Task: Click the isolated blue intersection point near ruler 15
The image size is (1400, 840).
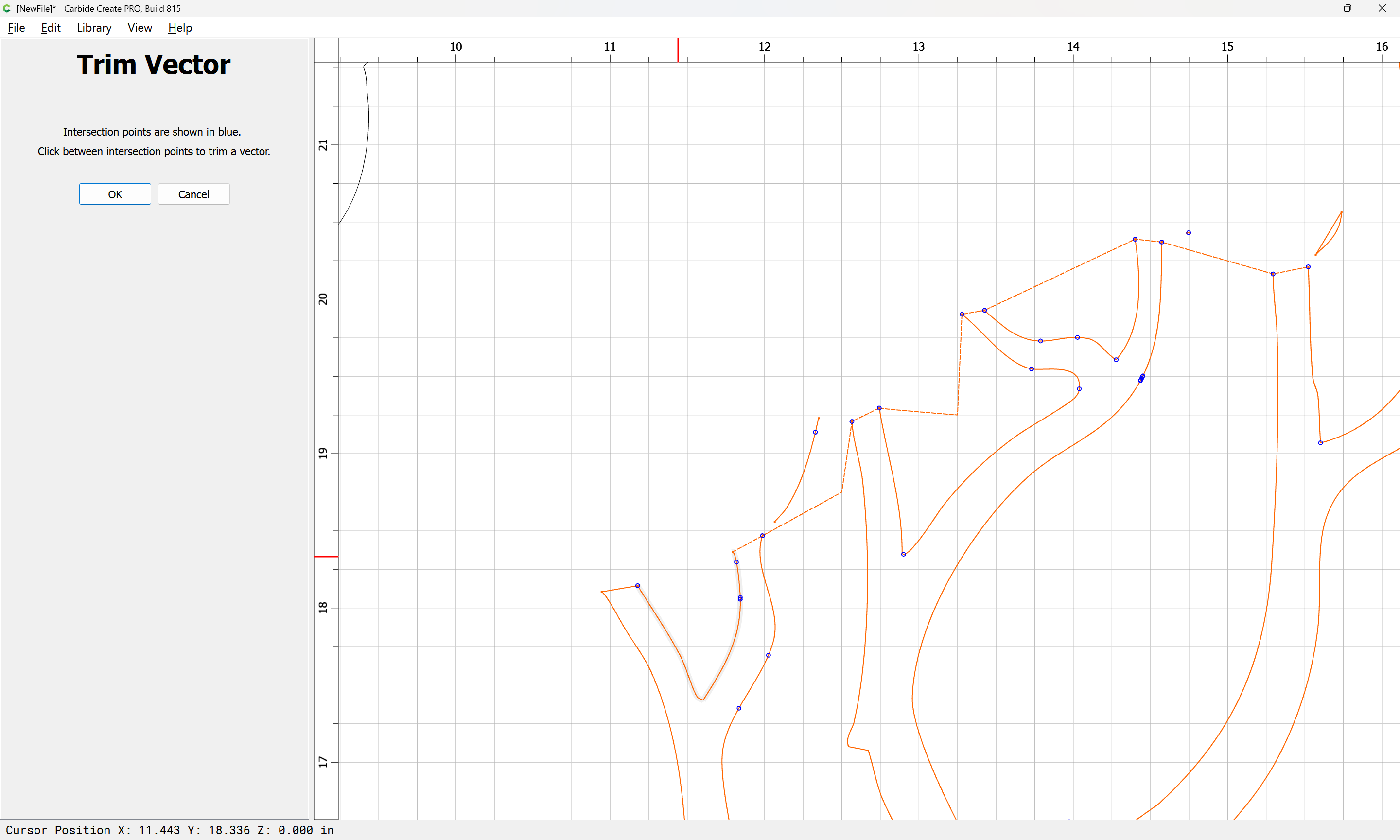Action: (x=1189, y=233)
